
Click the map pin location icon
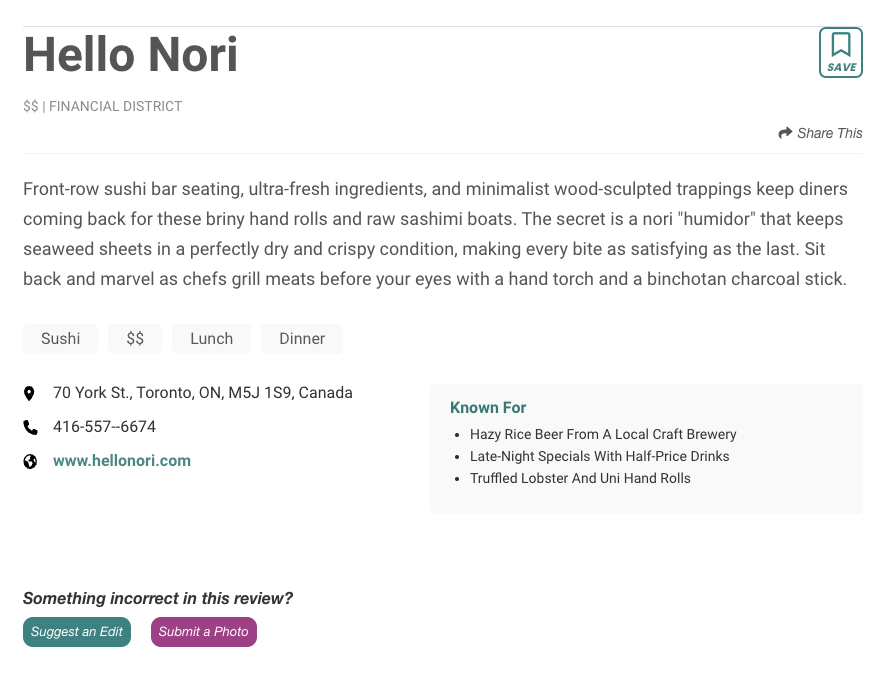pos(30,393)
